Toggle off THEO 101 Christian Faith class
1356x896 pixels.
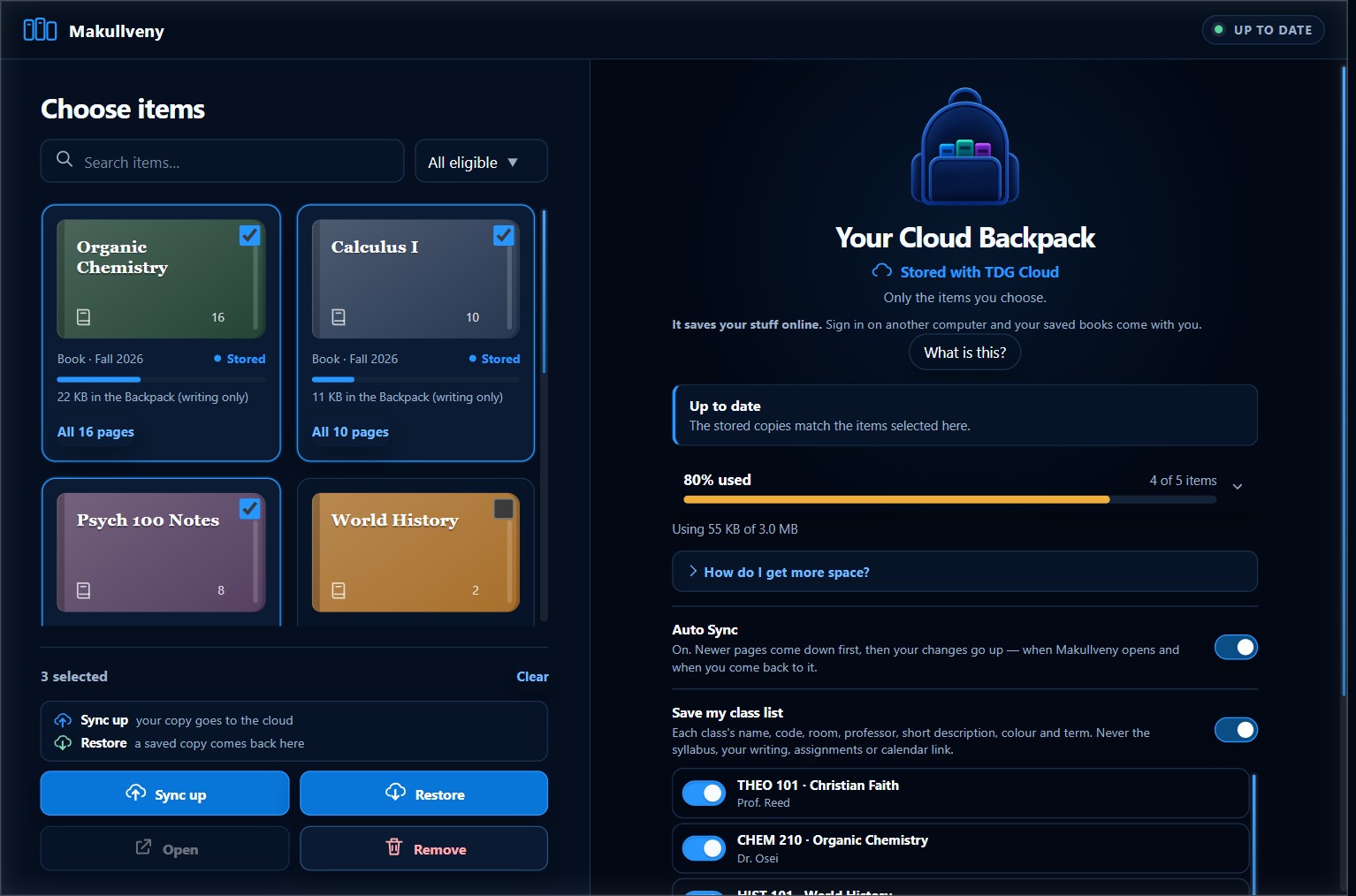(x=705, y=793)
